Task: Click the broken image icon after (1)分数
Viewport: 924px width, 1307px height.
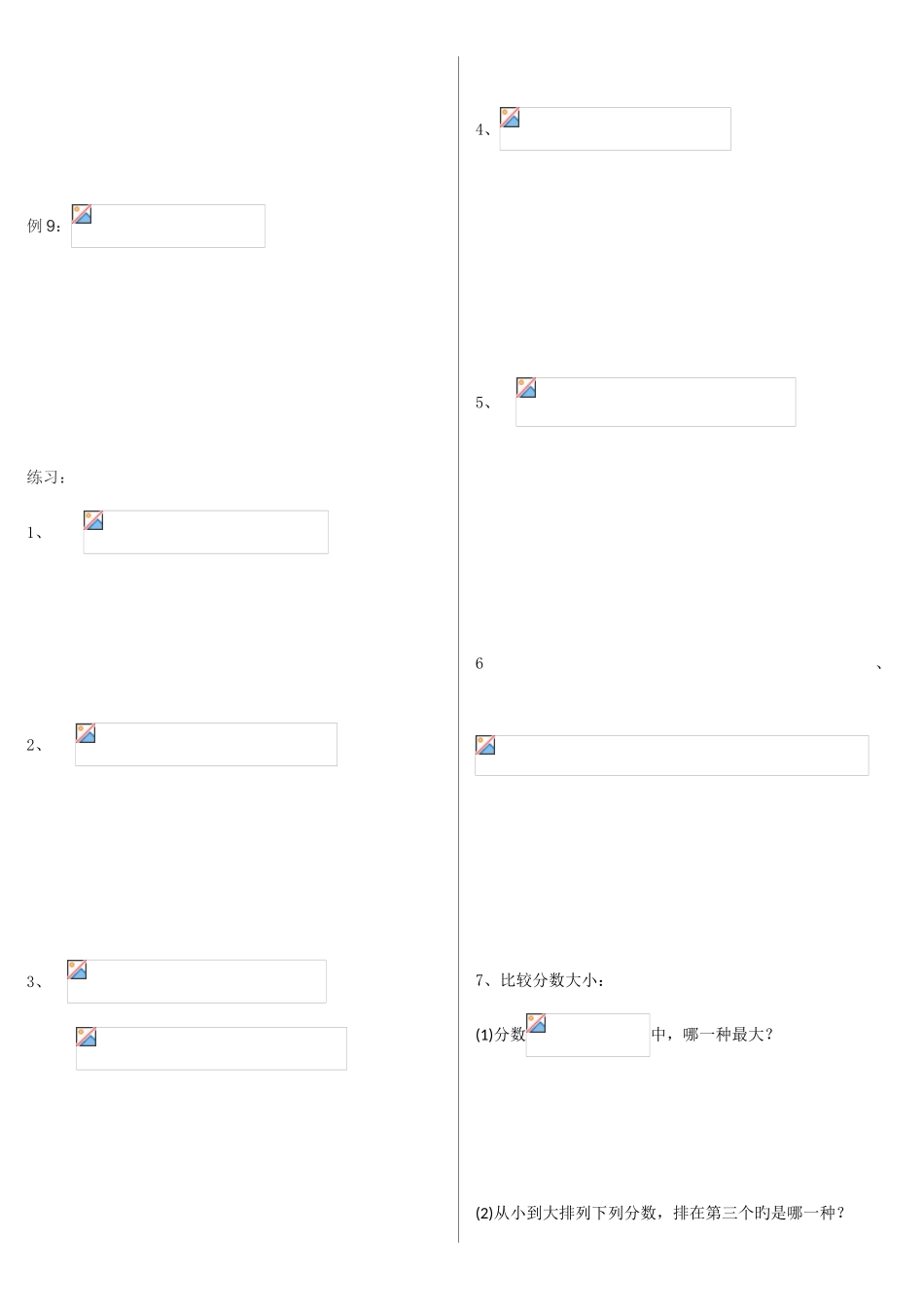Action: tap(537, 1023)
